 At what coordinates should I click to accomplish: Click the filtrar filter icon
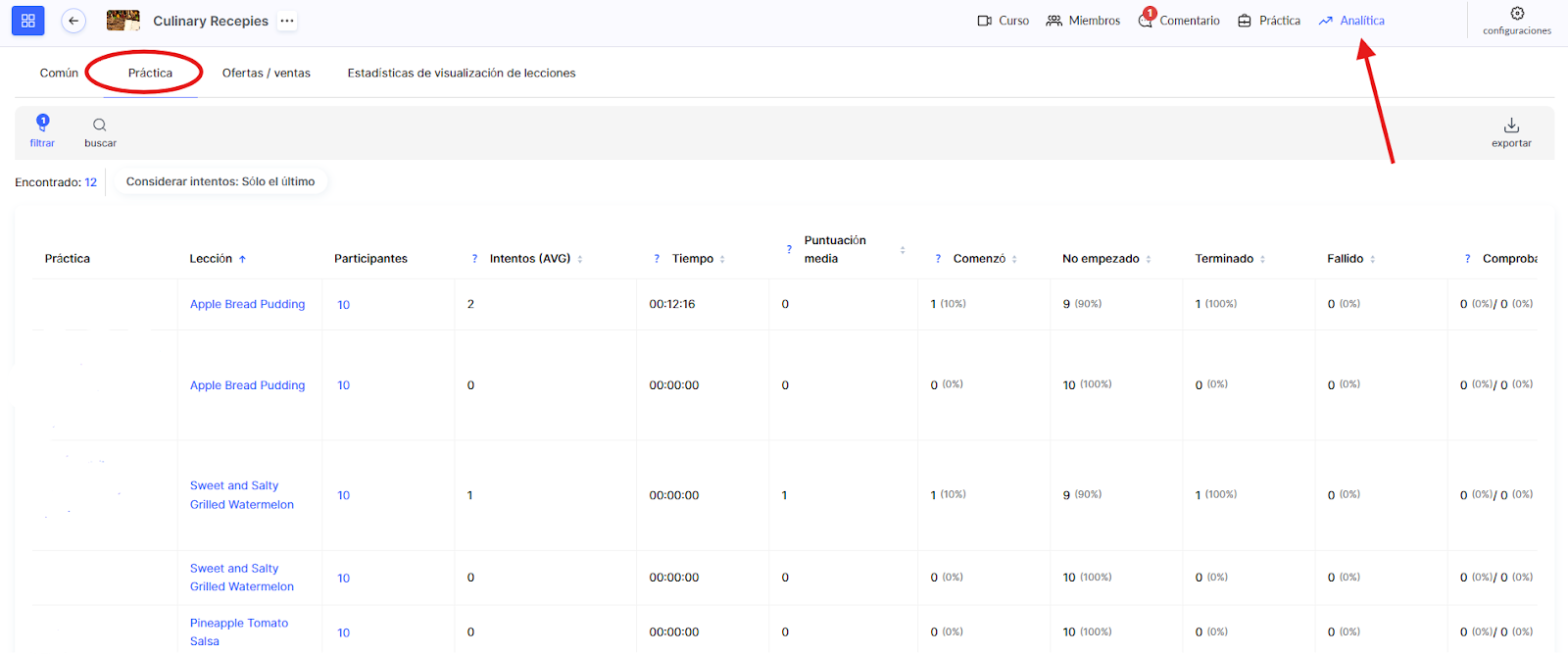[x=42, y=125]
